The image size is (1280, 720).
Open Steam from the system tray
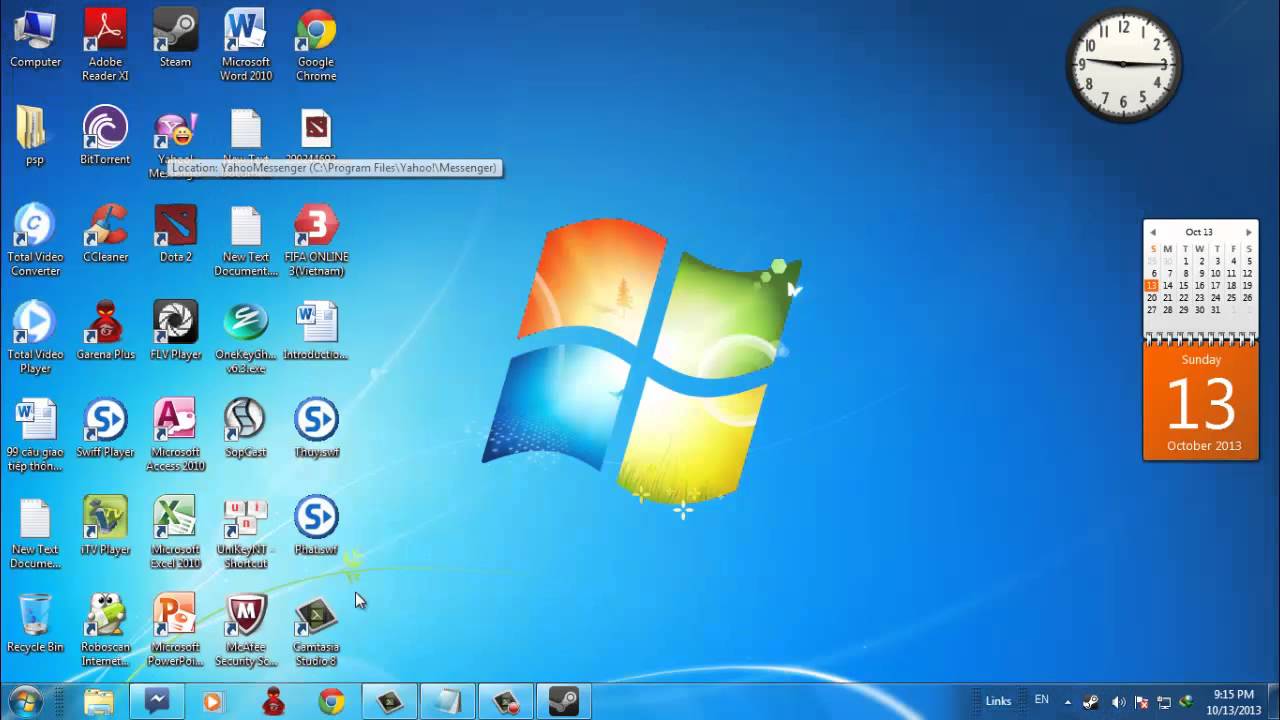pos(1092,702)
